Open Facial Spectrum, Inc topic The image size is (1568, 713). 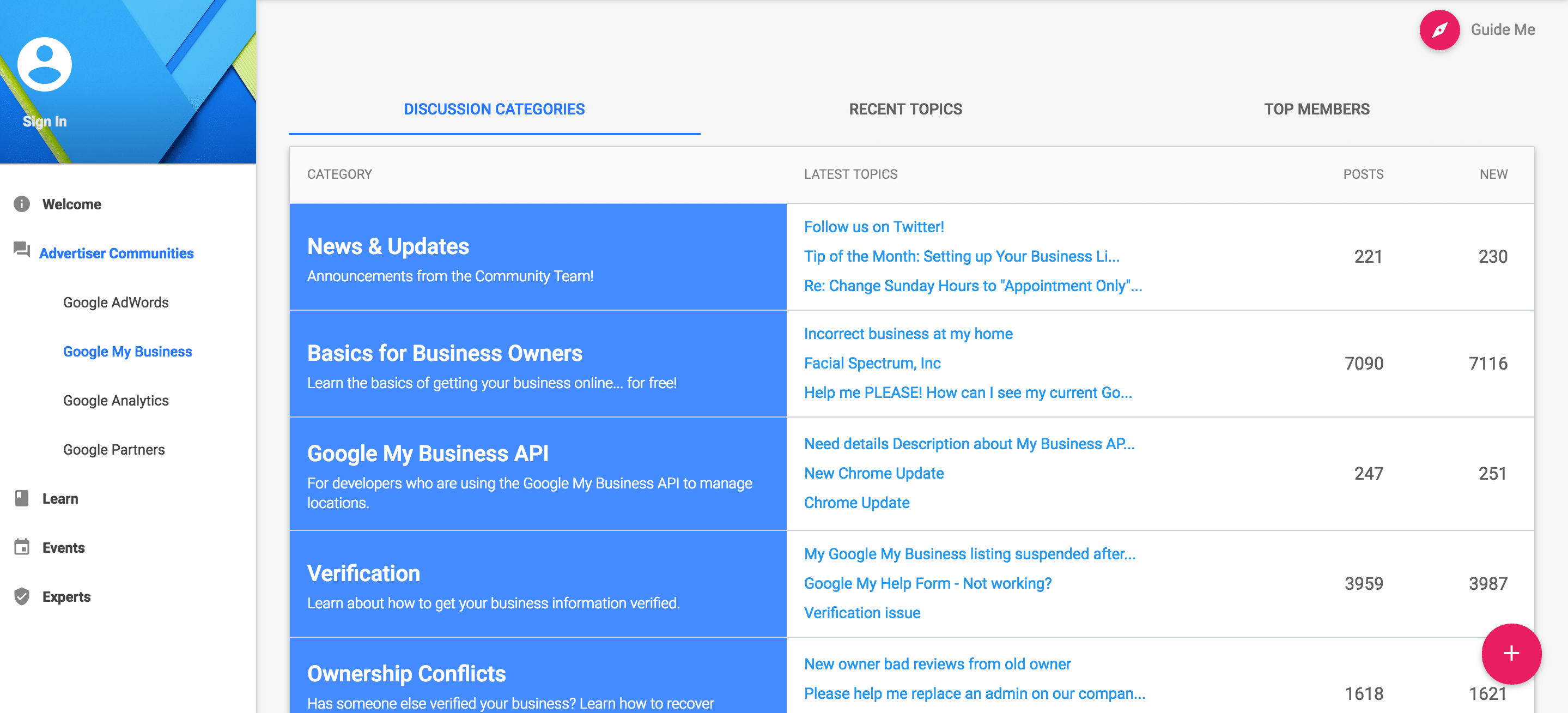[872, 364]
